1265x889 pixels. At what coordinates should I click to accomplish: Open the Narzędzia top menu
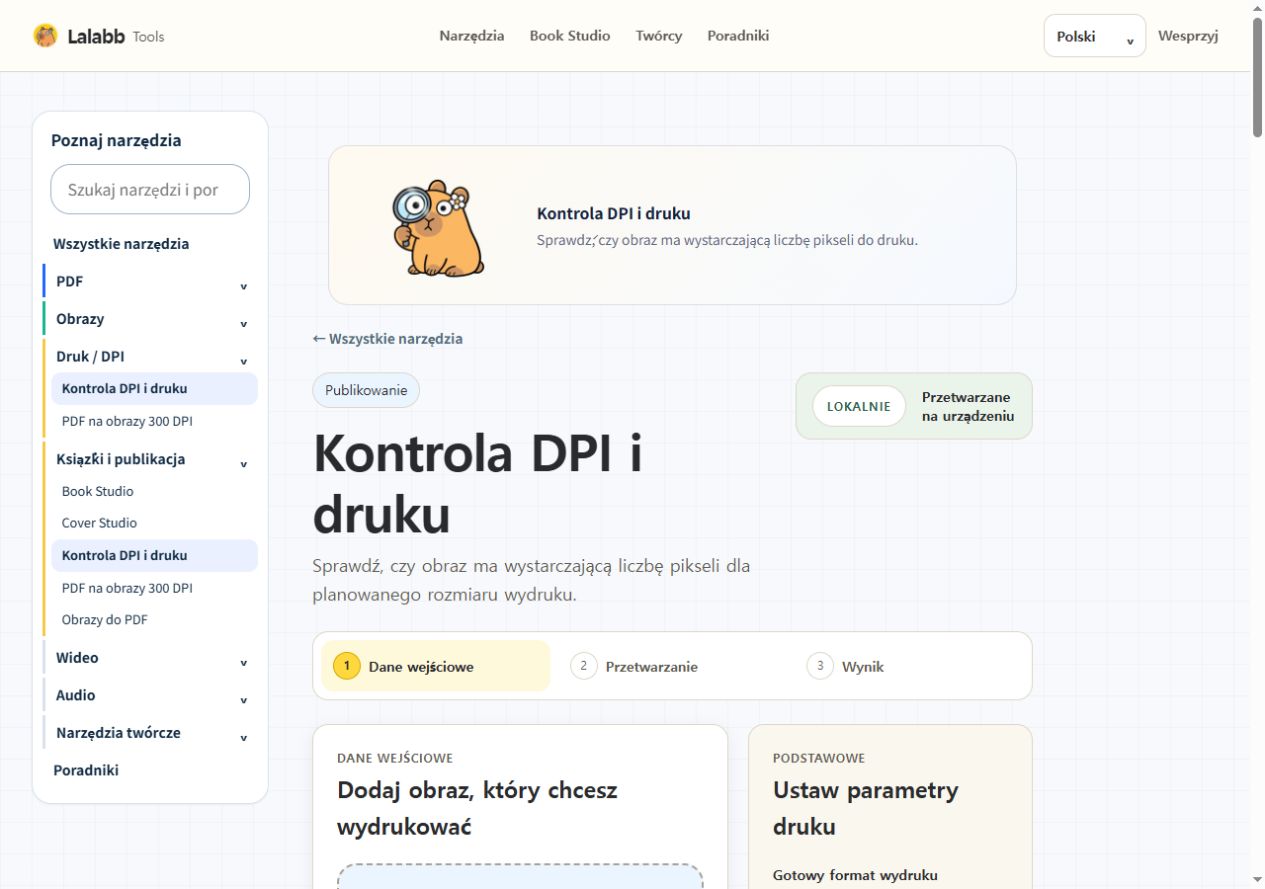click(472, 36)
